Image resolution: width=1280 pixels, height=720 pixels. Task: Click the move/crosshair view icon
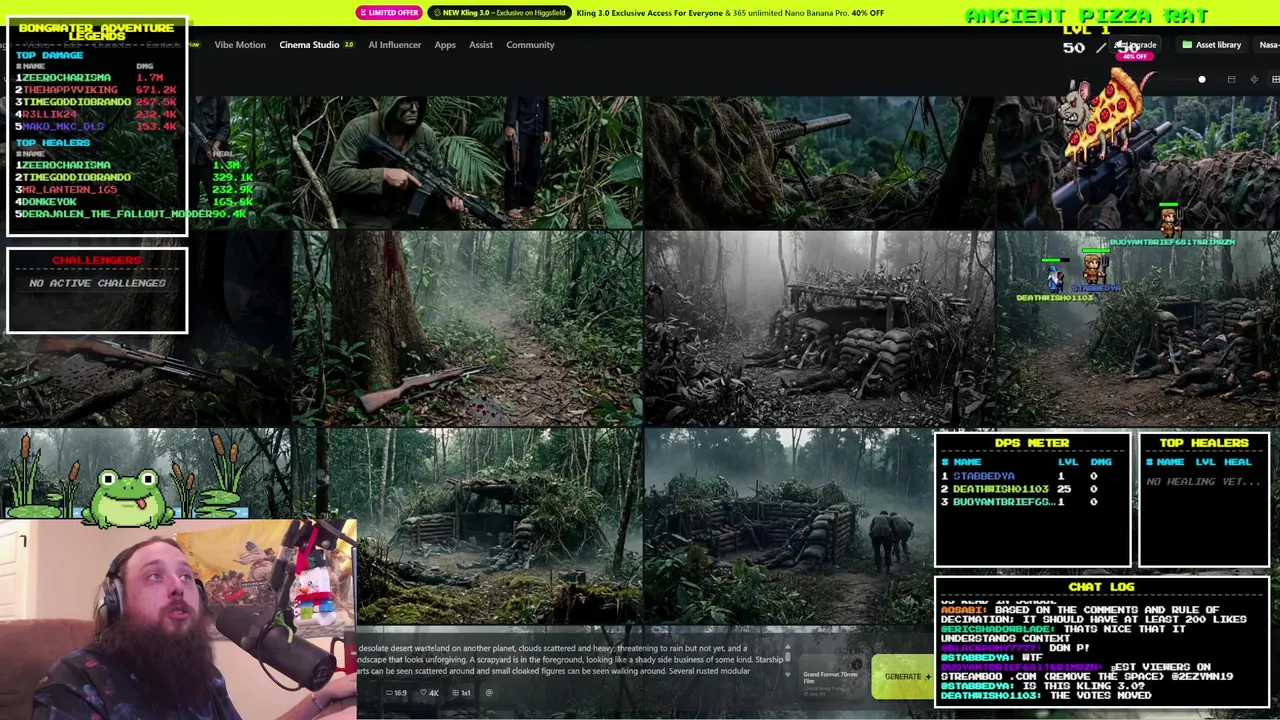(1254, 79)
